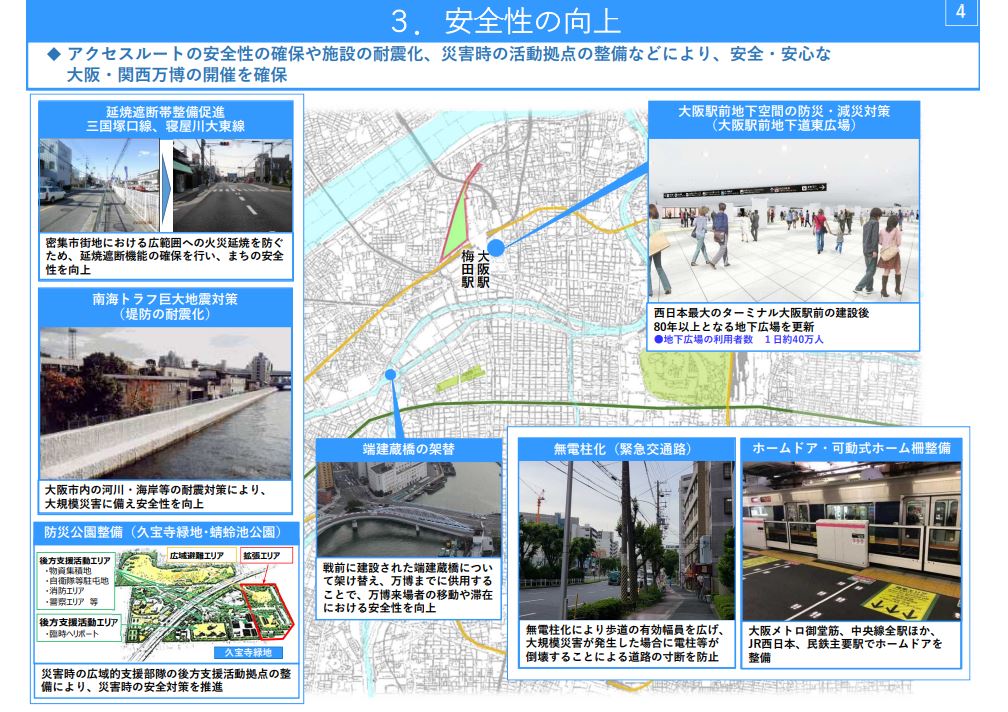Screen dimensions: 1008x712
Task: Select the 延焼遮断帯整備促進 panel header
Action: [165, 118]
